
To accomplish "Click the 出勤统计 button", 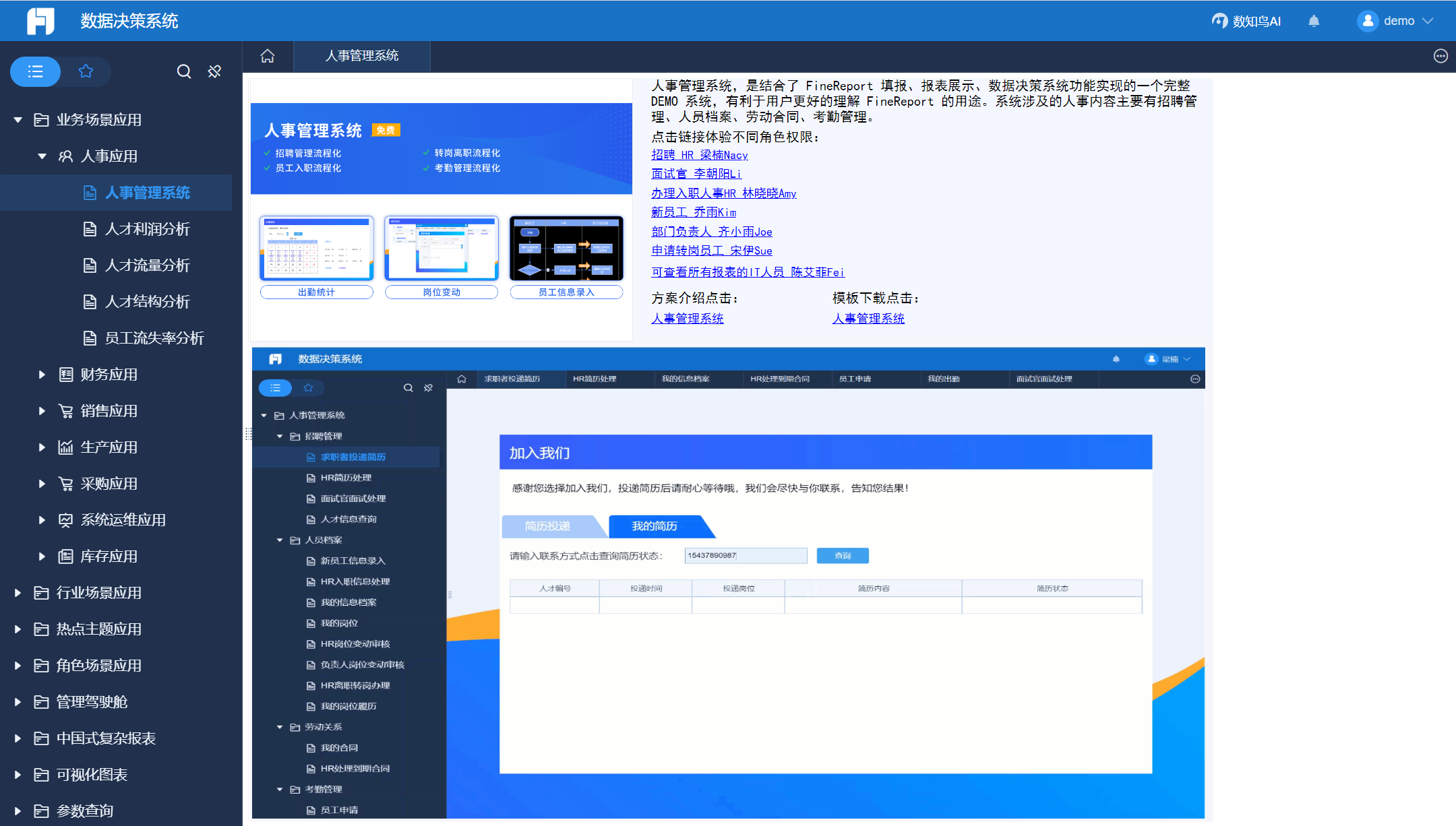I will 316,292.
